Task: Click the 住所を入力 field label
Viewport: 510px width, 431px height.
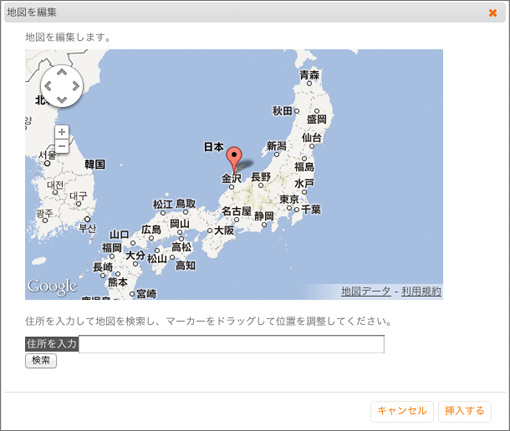Action: [52, 344]
